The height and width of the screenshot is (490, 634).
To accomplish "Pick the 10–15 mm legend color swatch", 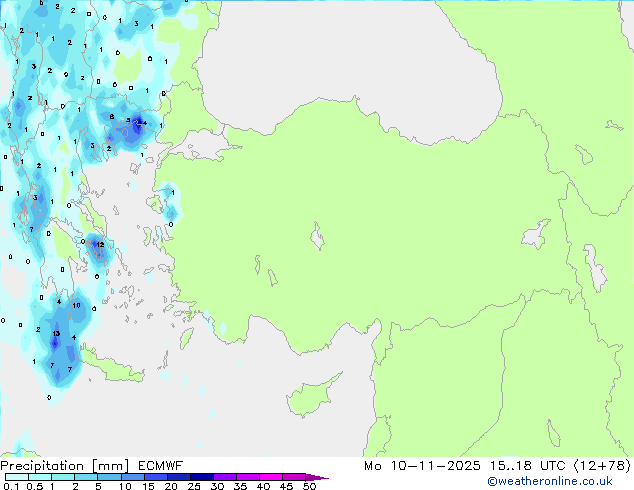I will tap(133, 477).
